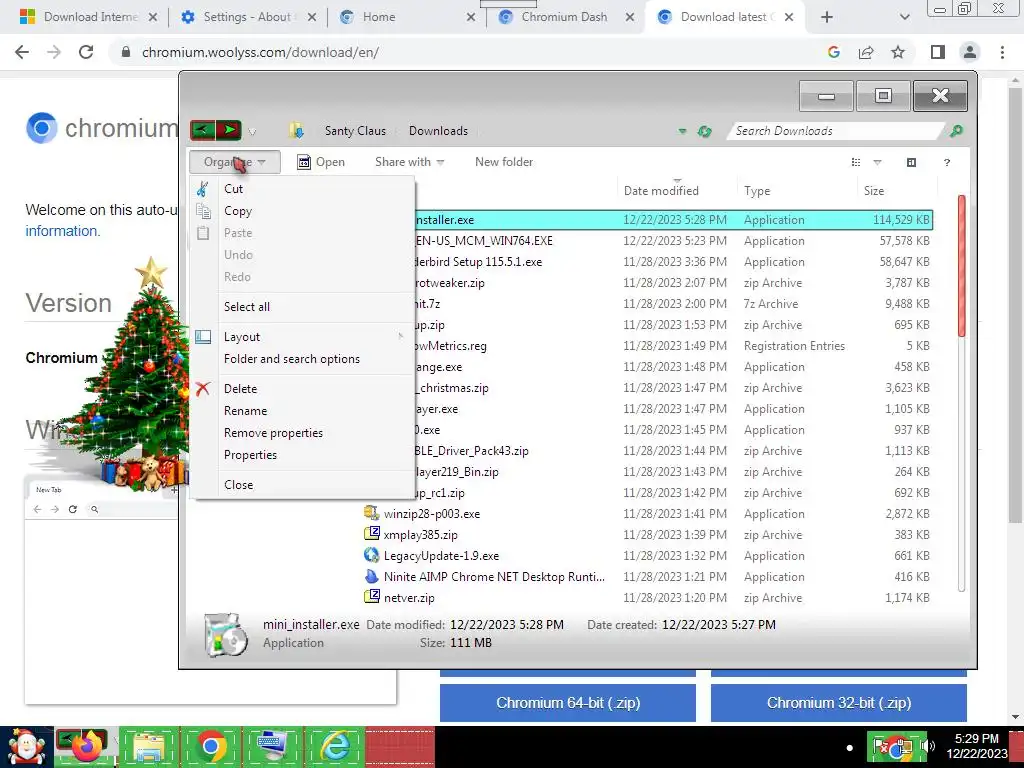Toggle the browser side panel icon
1024x768 pixels.
click(x=938, y=52)
